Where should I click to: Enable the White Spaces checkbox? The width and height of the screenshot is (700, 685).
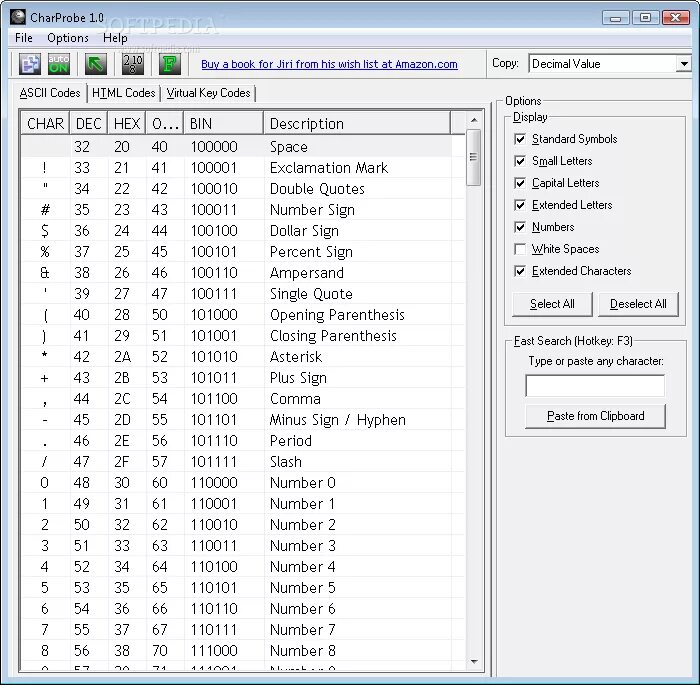pyautogui.click(x=520, y=249)
